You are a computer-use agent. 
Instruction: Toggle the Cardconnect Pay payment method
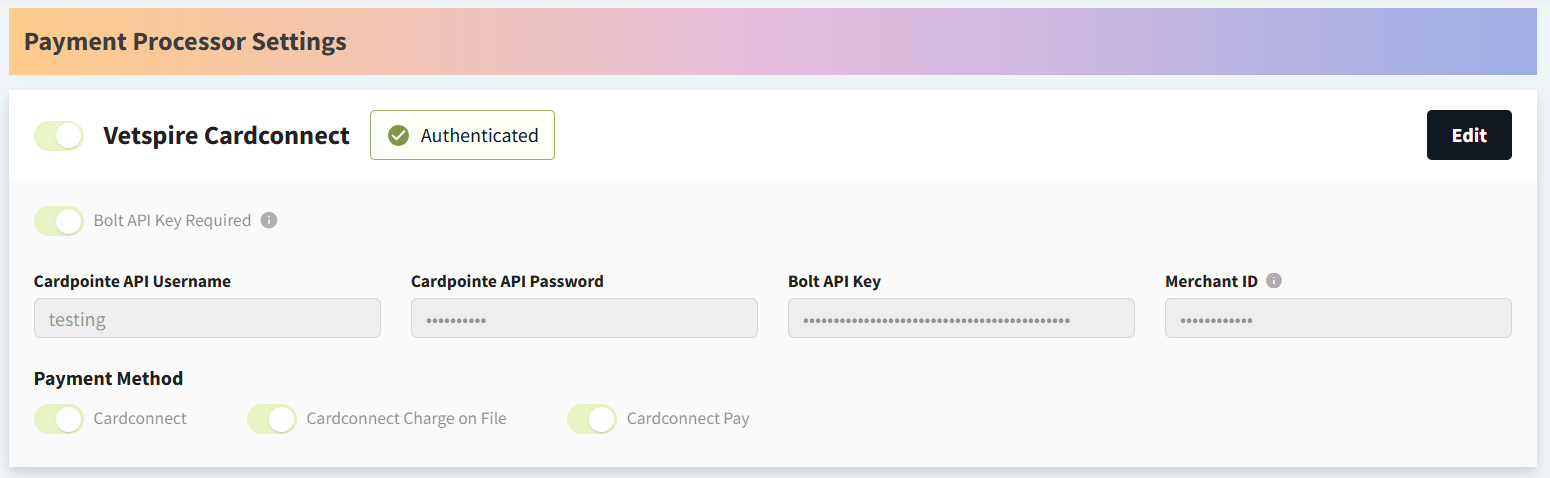pos(592,419)
